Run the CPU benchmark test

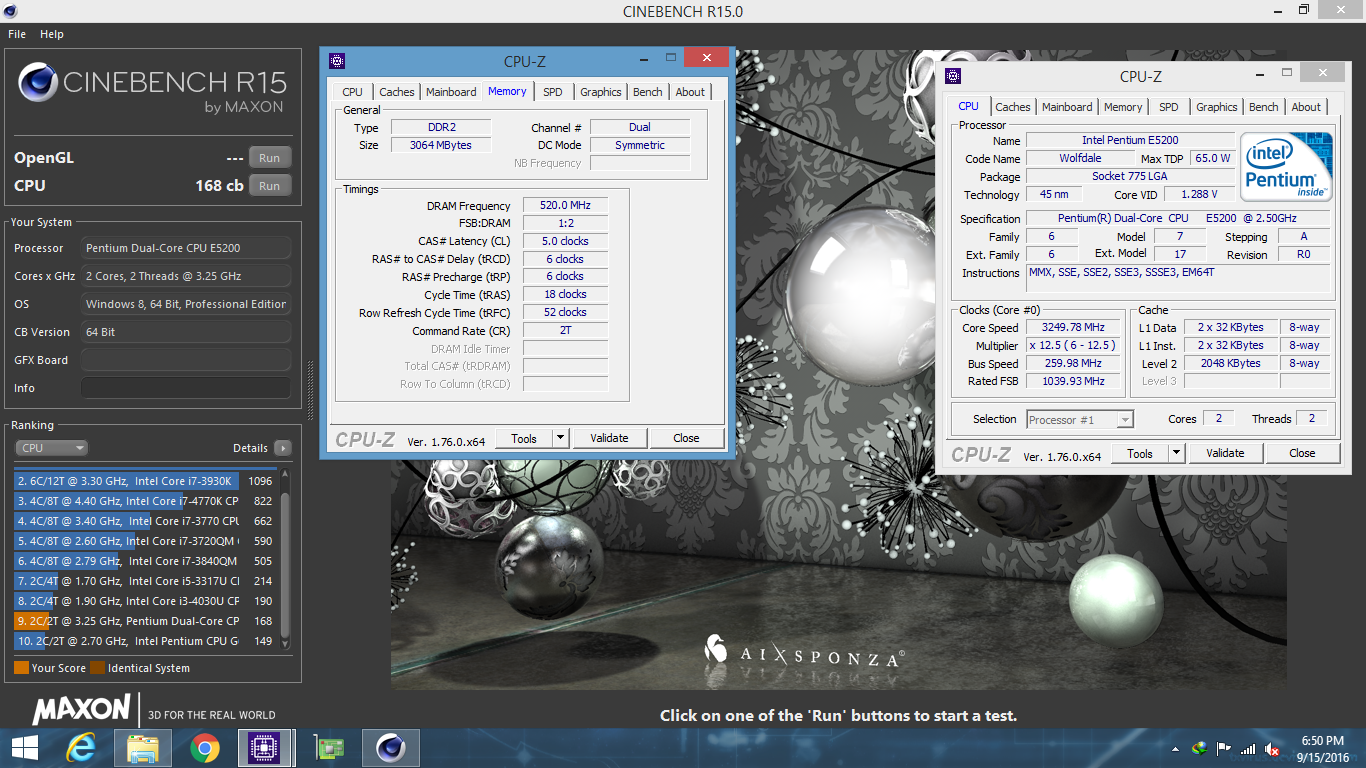point(270,186)
